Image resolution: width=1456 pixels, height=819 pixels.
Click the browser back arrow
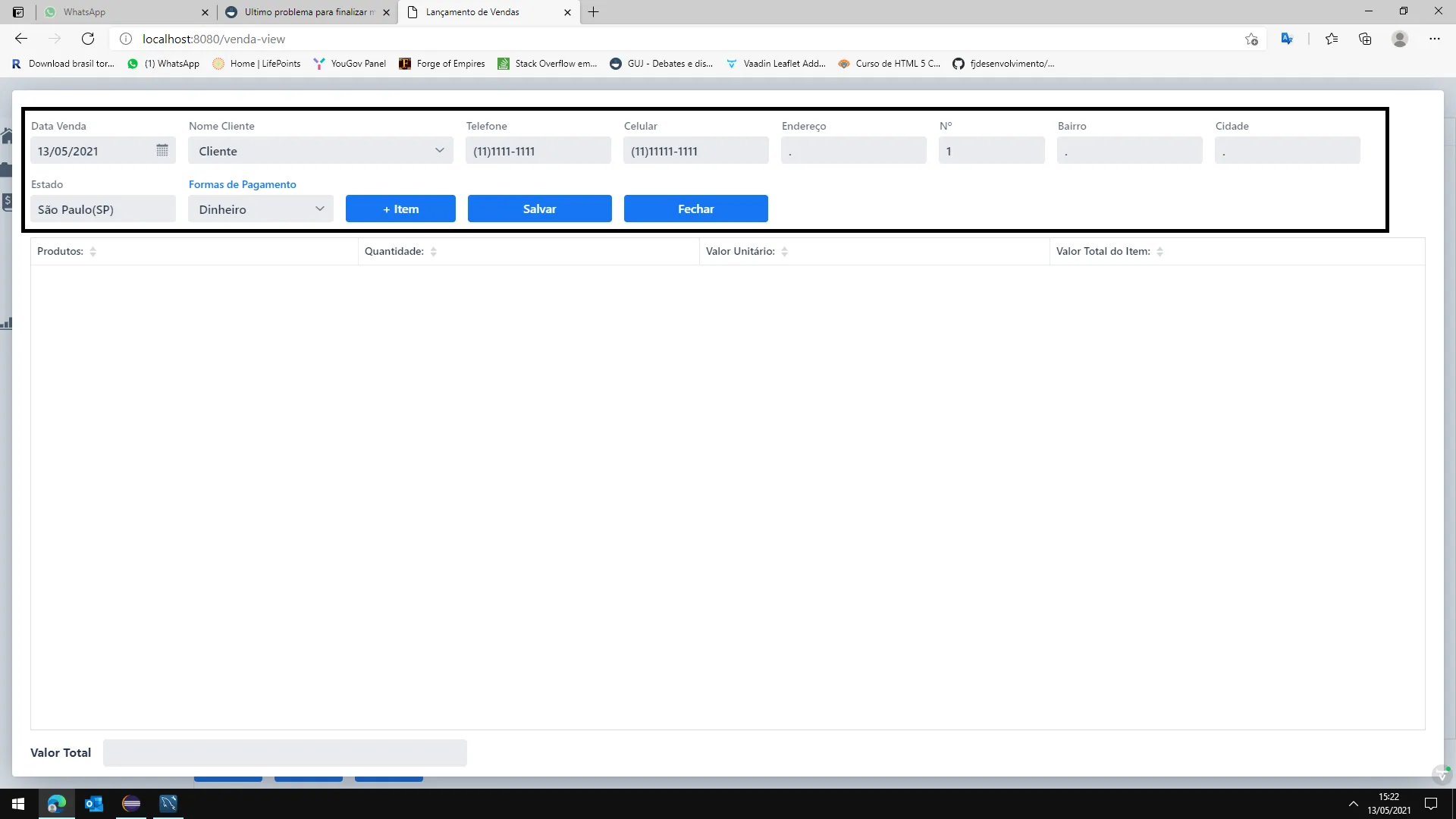click(21, 39)
